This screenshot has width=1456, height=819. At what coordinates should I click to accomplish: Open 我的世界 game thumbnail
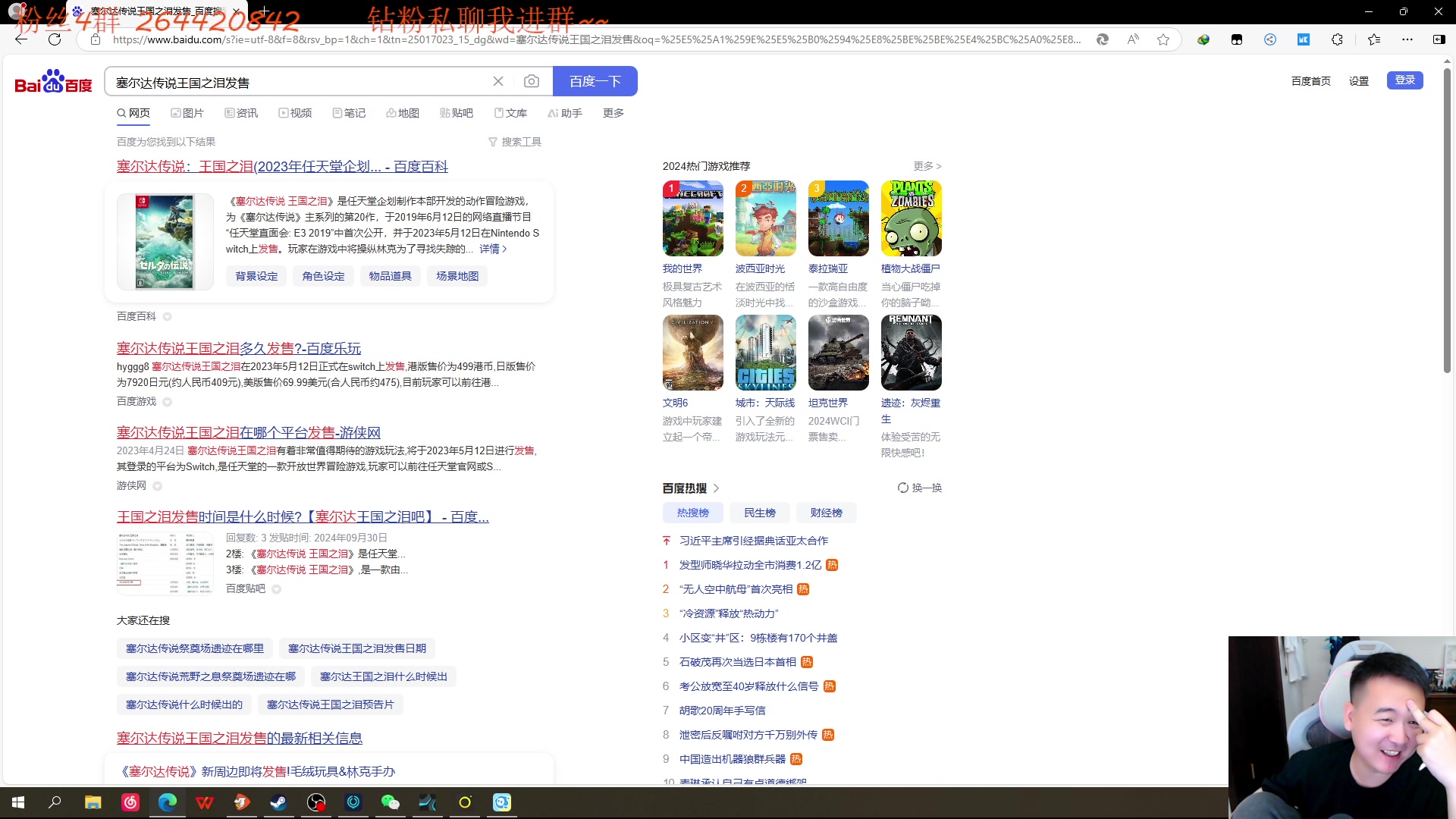pos(693,218)
